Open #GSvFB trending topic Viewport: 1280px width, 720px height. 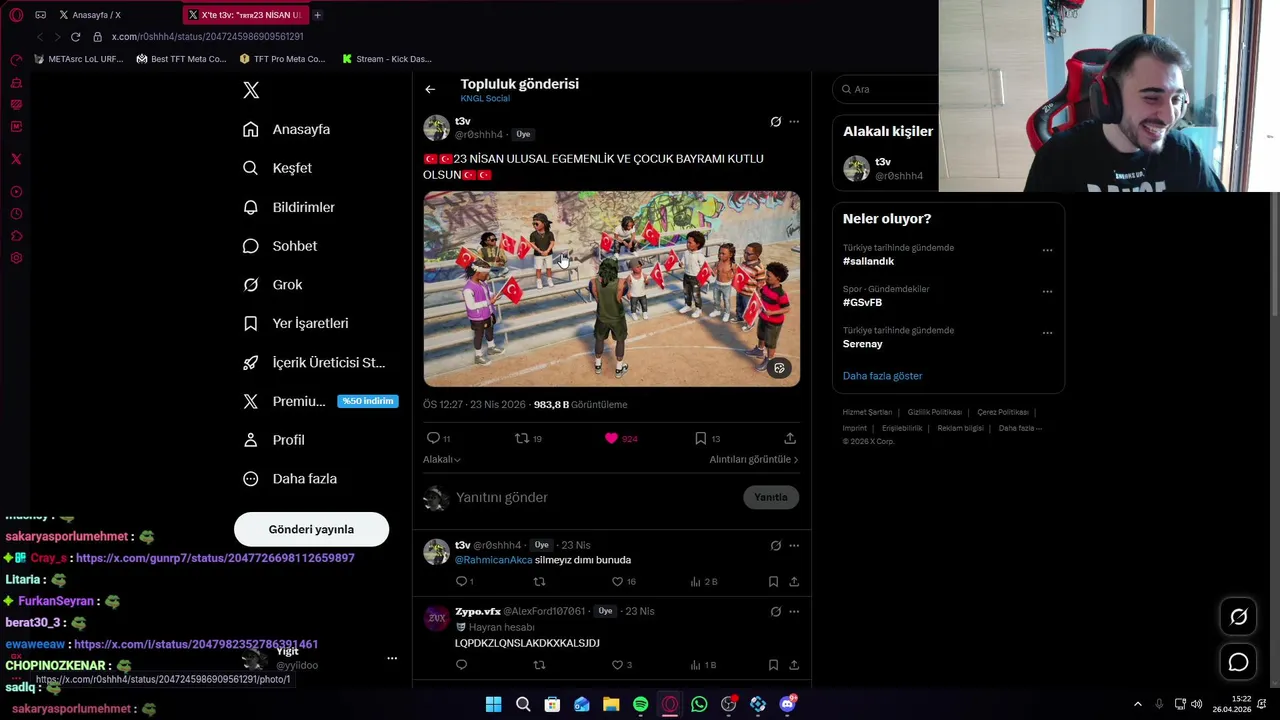click(862, 302)
